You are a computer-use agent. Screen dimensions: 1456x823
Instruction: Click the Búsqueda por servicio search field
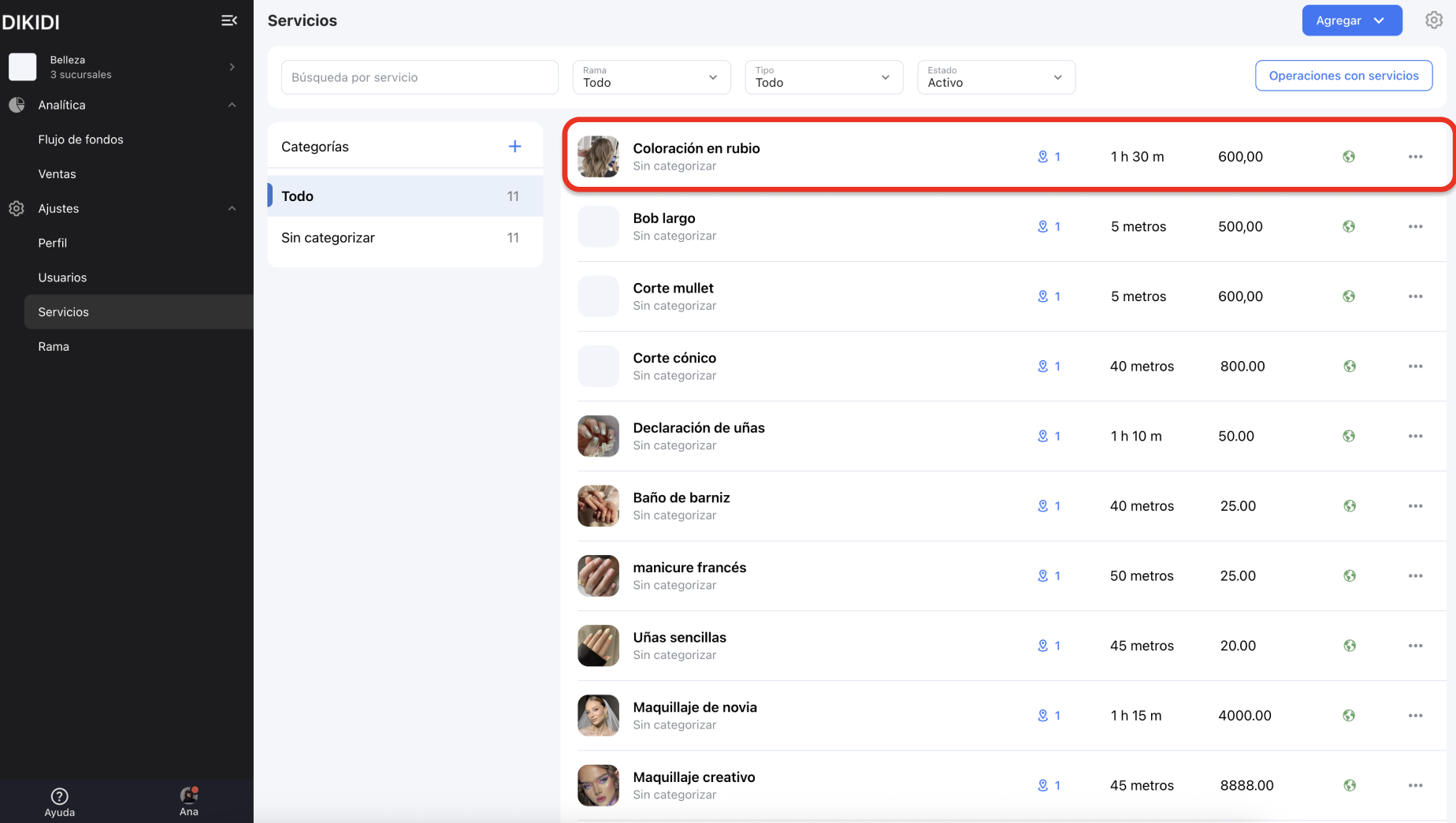(419, 77)
